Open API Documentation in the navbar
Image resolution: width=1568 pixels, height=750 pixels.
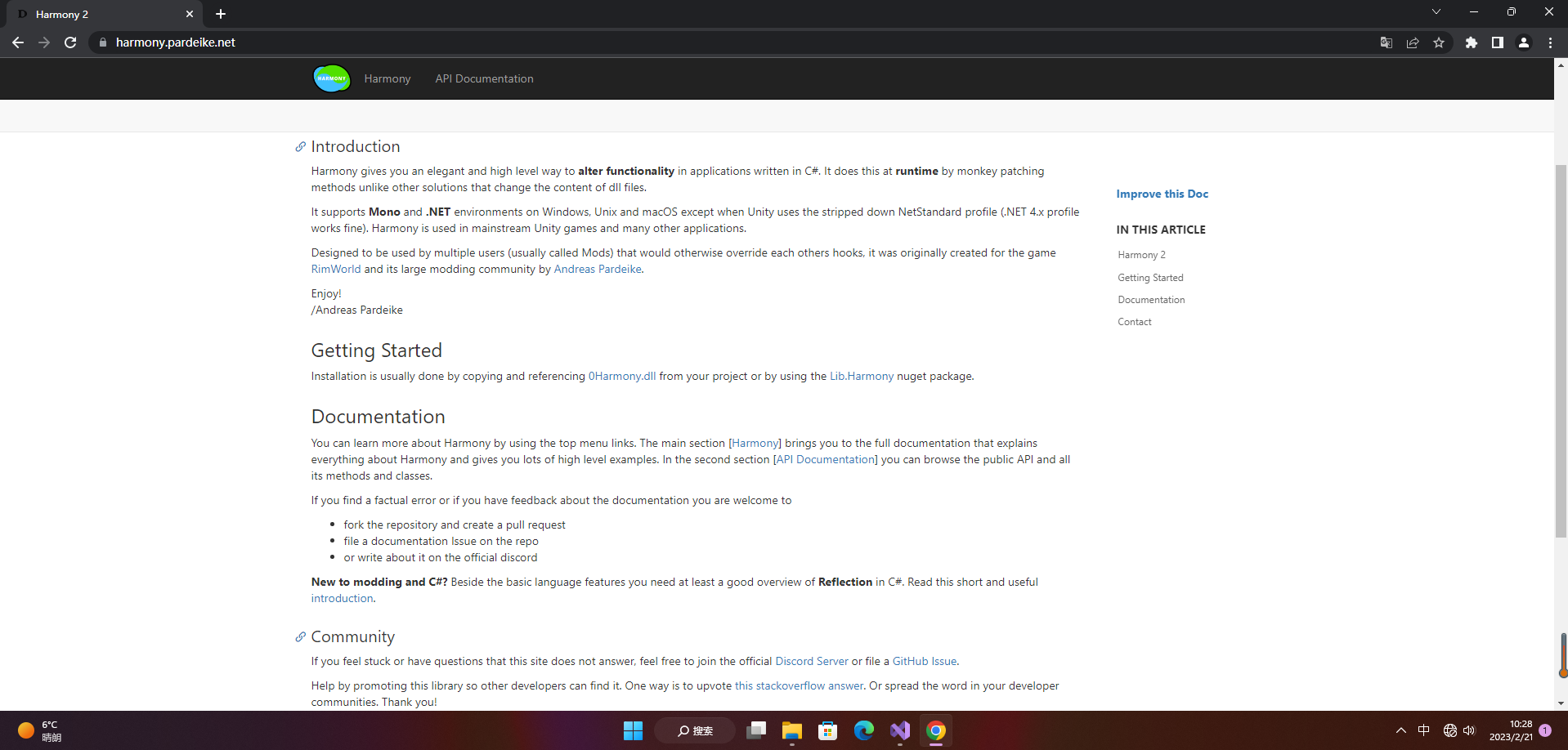pos(484,78)
